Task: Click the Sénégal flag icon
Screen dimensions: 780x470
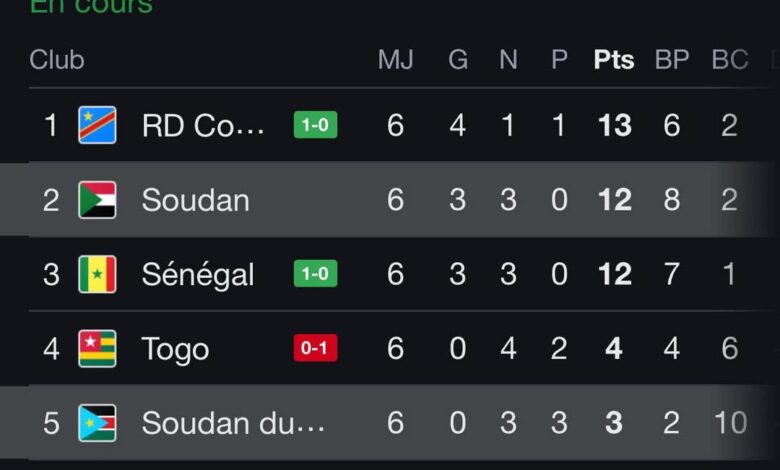Action: [97, 274]
